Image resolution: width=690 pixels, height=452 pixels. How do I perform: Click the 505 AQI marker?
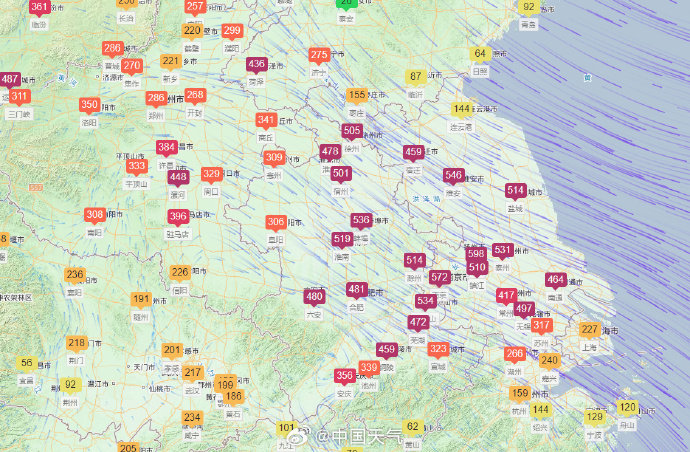coord(351,131)
